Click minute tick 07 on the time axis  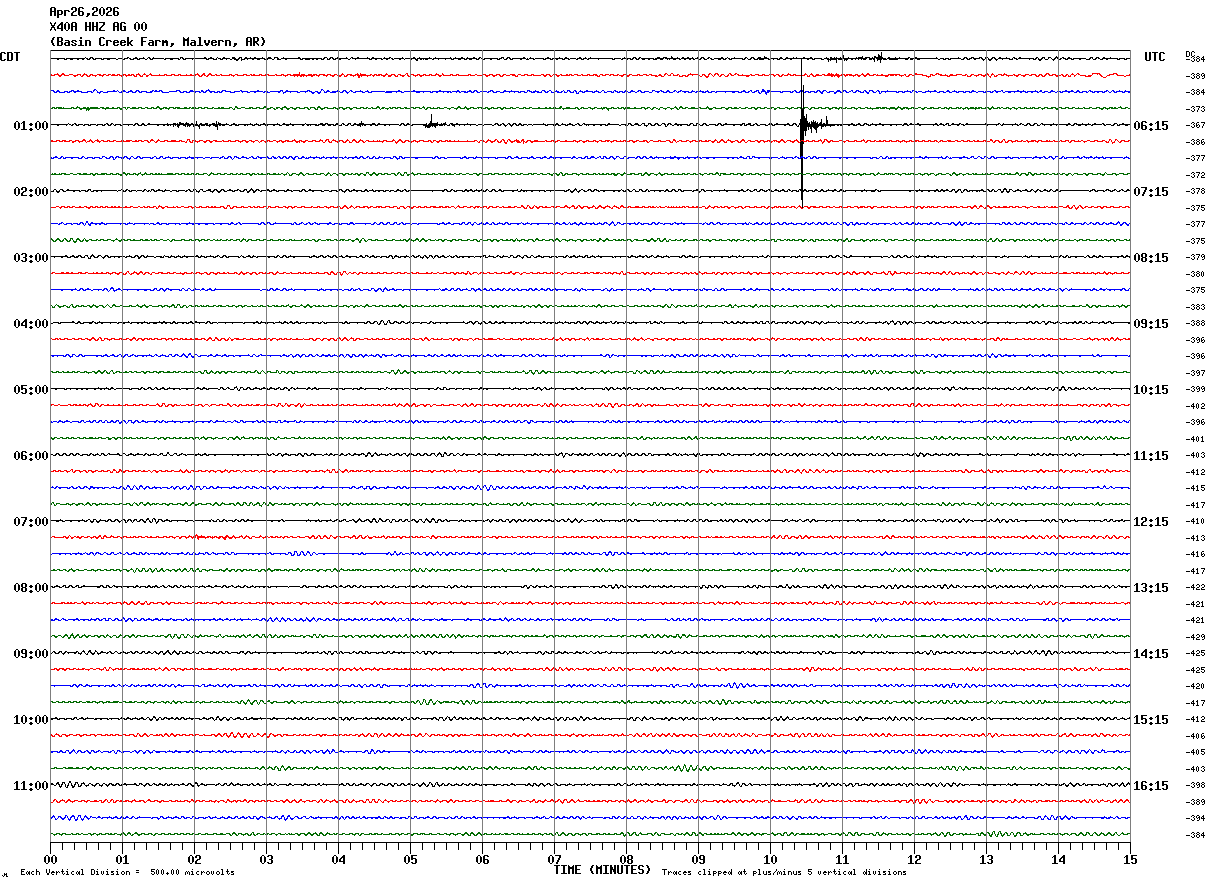pos(554,858)
